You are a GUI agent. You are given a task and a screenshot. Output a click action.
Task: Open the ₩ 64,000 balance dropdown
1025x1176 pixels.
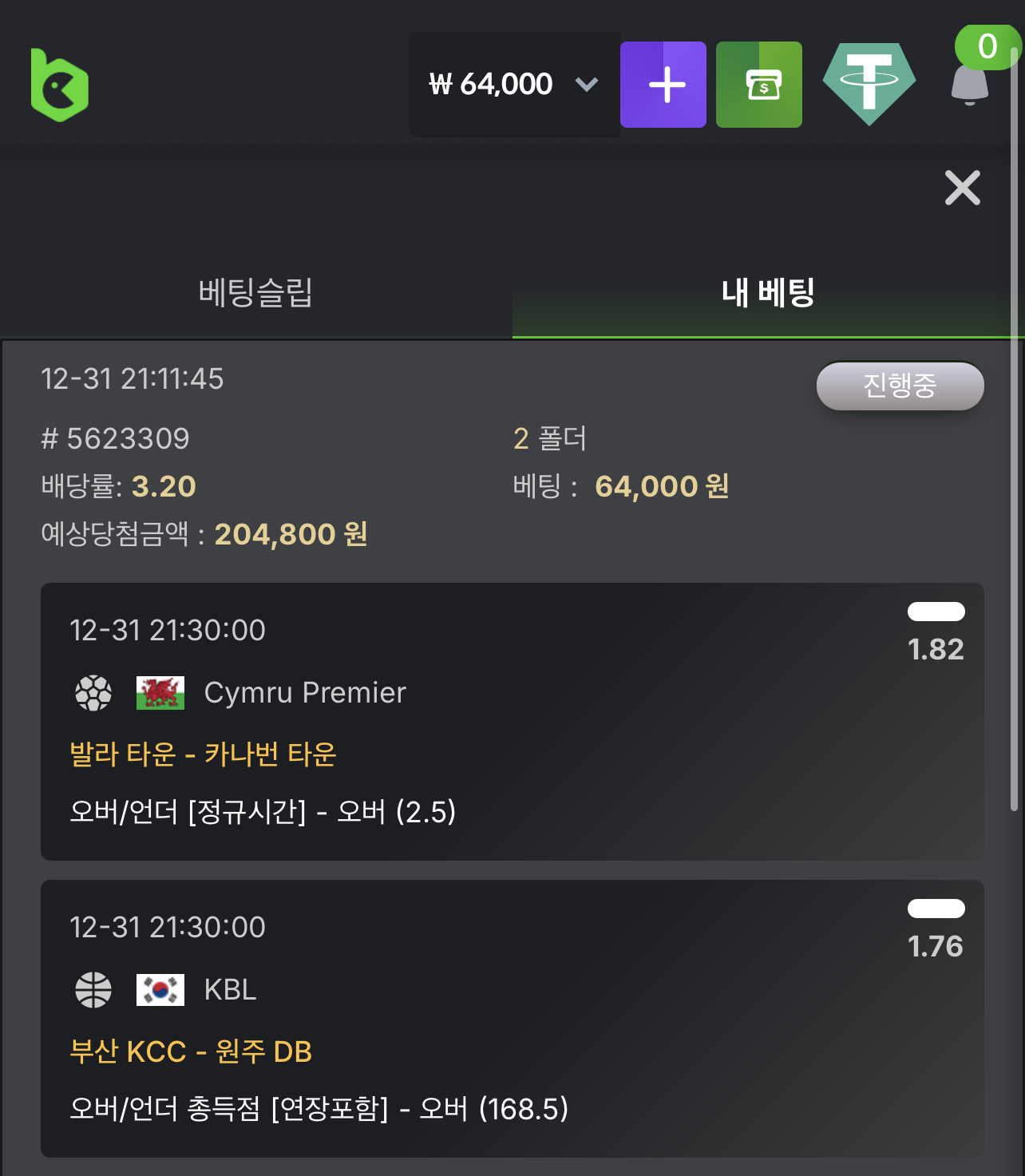497,84
